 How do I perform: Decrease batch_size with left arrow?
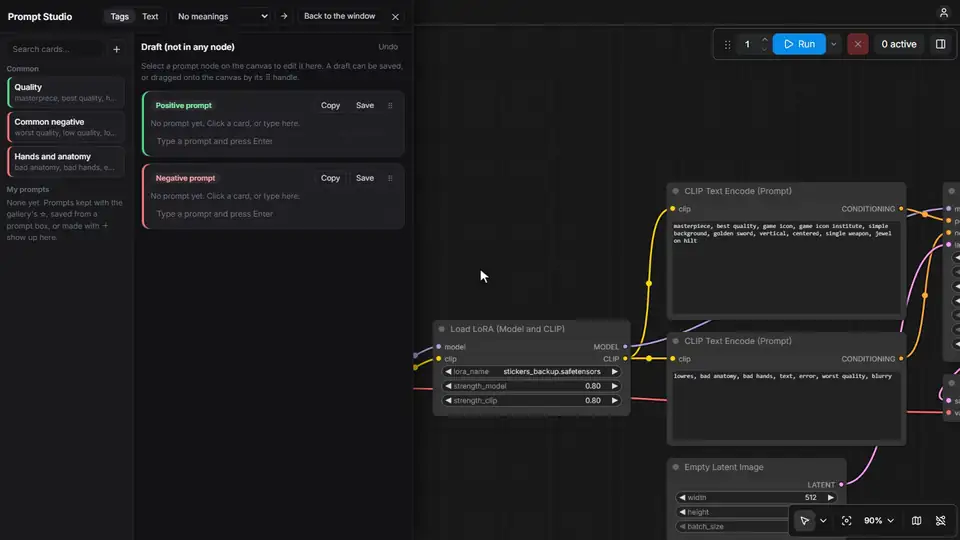(x=682, y=527)
